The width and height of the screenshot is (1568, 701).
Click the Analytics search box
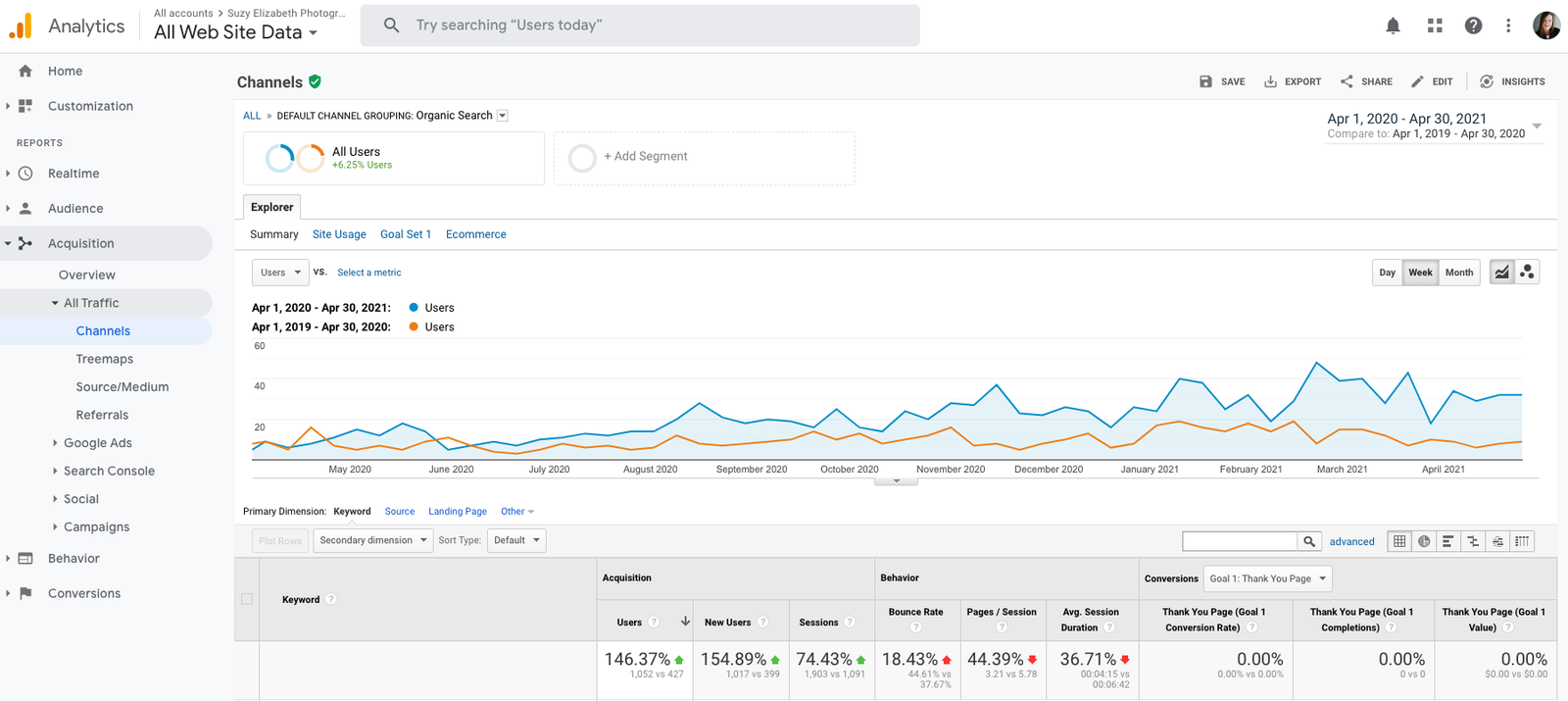pos(640,25)
